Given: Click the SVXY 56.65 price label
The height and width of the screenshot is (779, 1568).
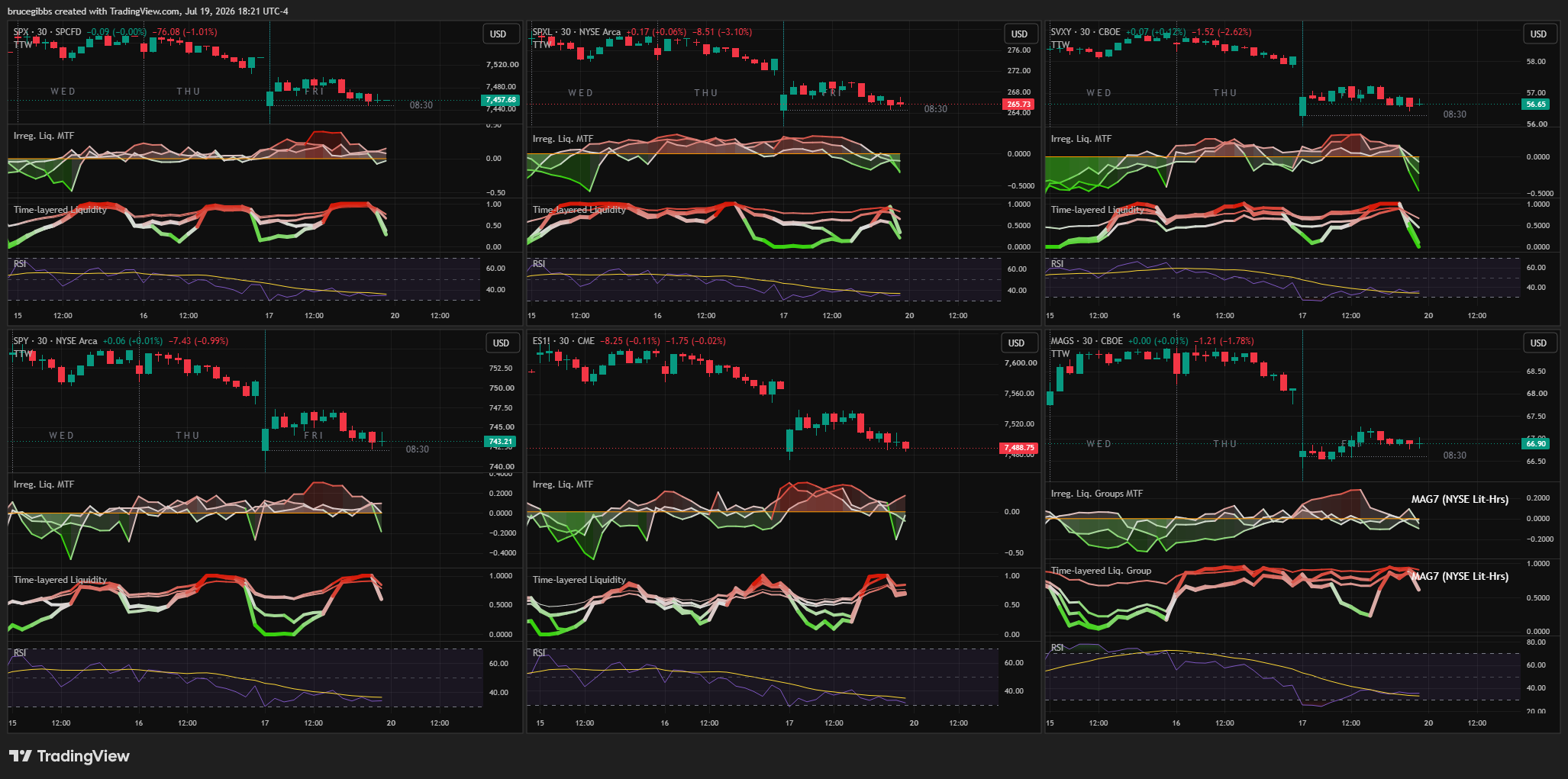Looking at the screenshot, I should (x=1536, y=105).
